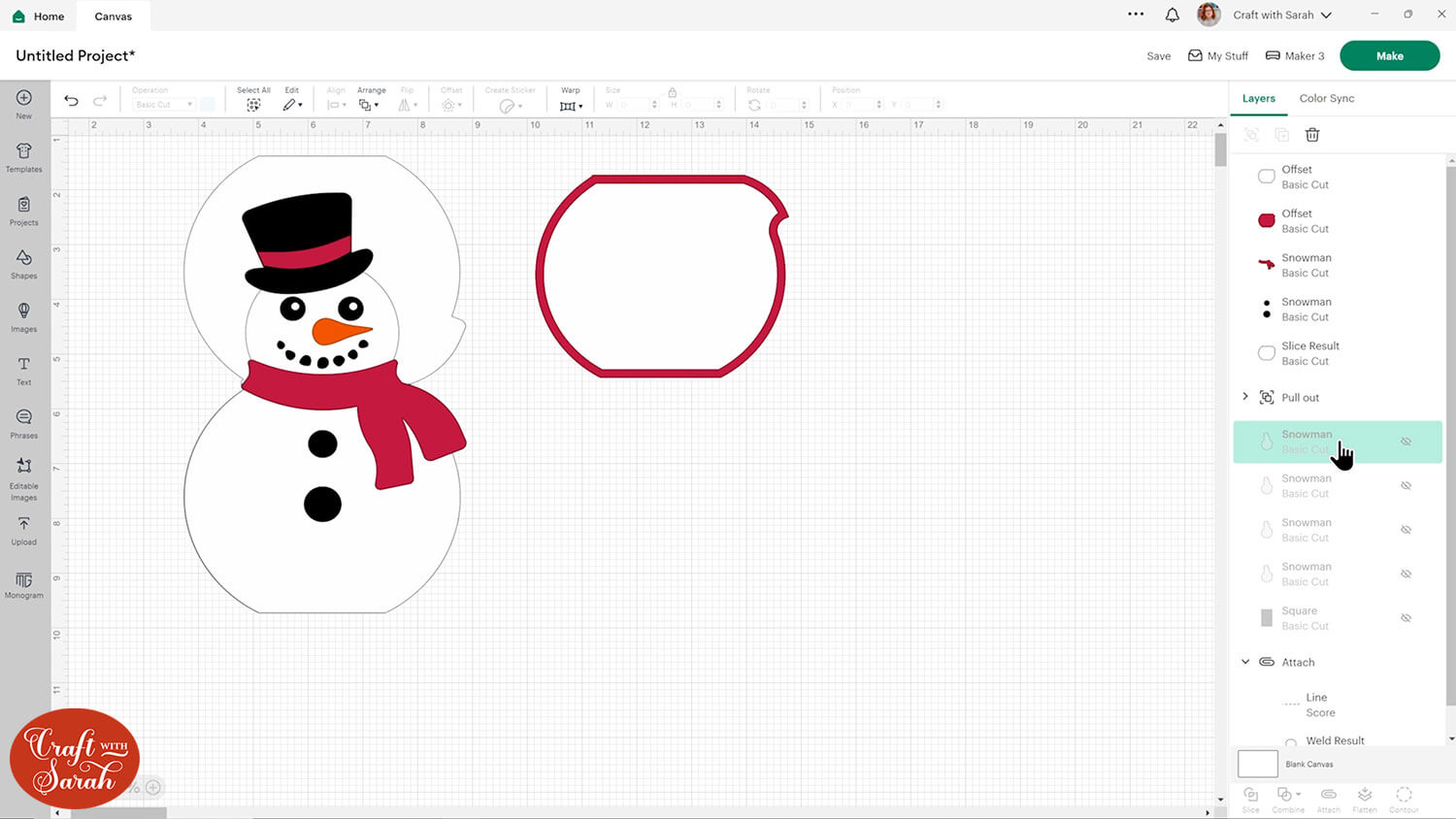
Task: Open the three-dot more options menu
Action: point(1136,15)
